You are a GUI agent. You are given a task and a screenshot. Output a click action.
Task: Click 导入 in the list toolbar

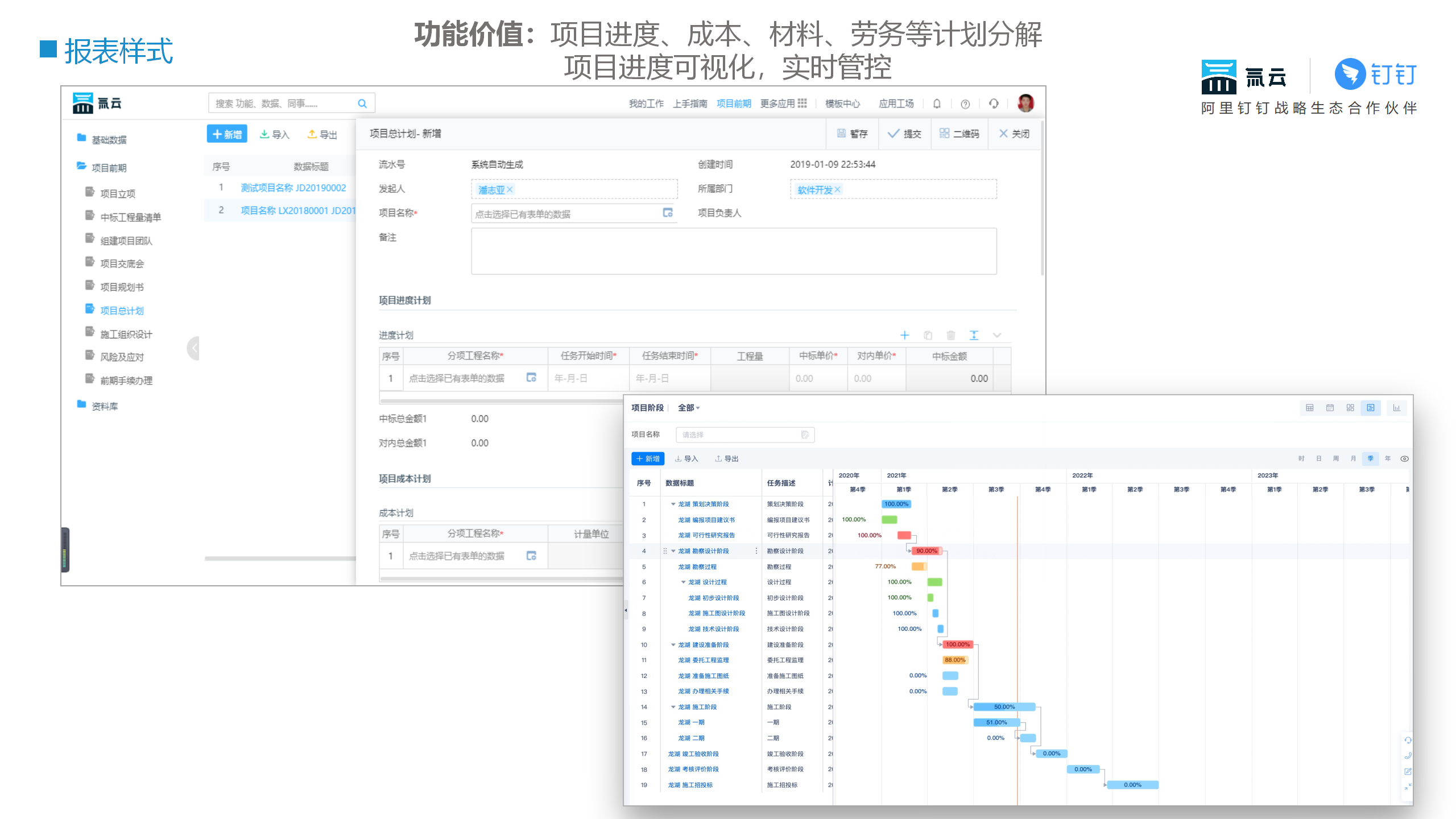coord(275,134)
